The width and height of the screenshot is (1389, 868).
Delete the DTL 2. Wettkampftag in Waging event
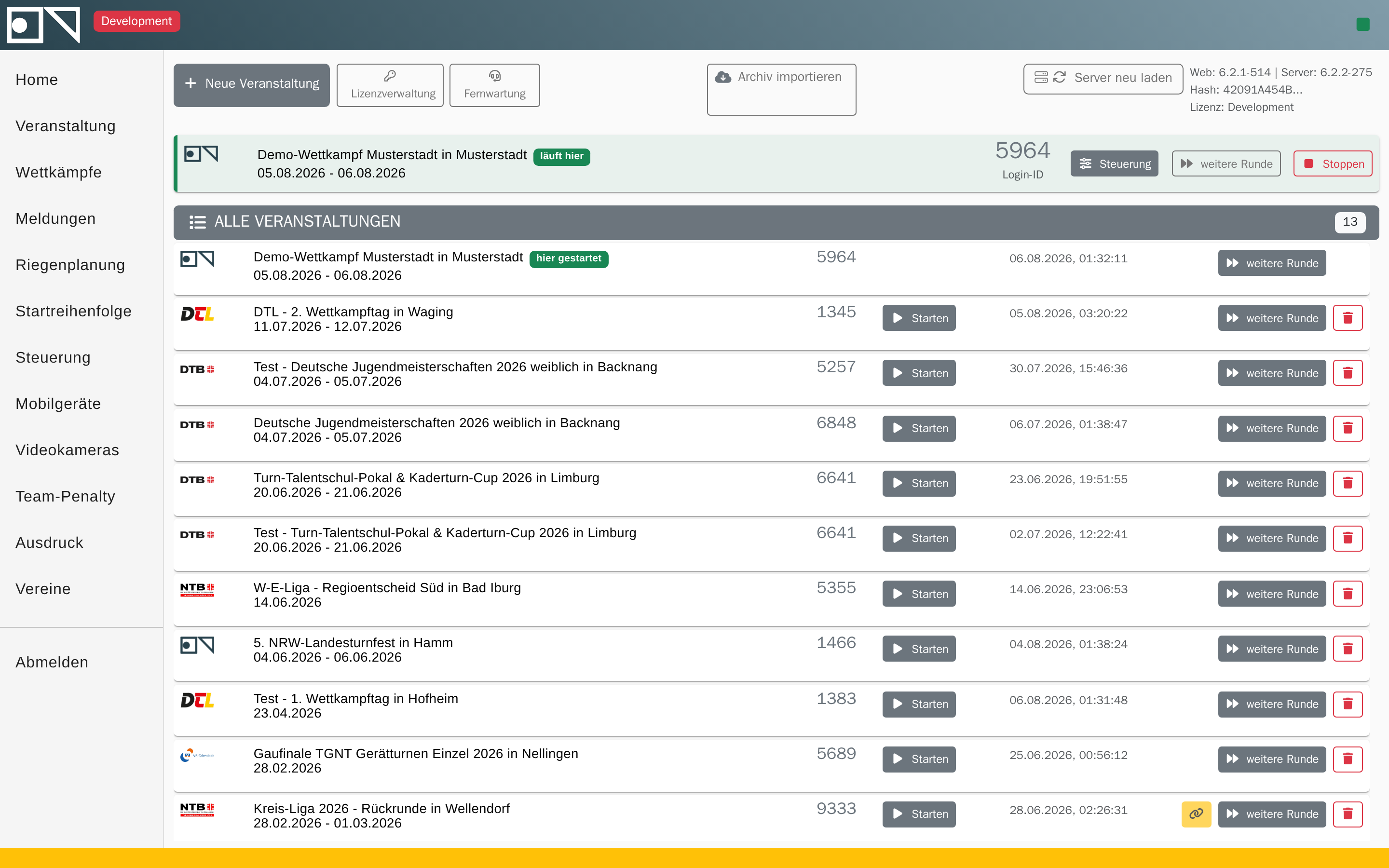click(x=1347, y=318)
